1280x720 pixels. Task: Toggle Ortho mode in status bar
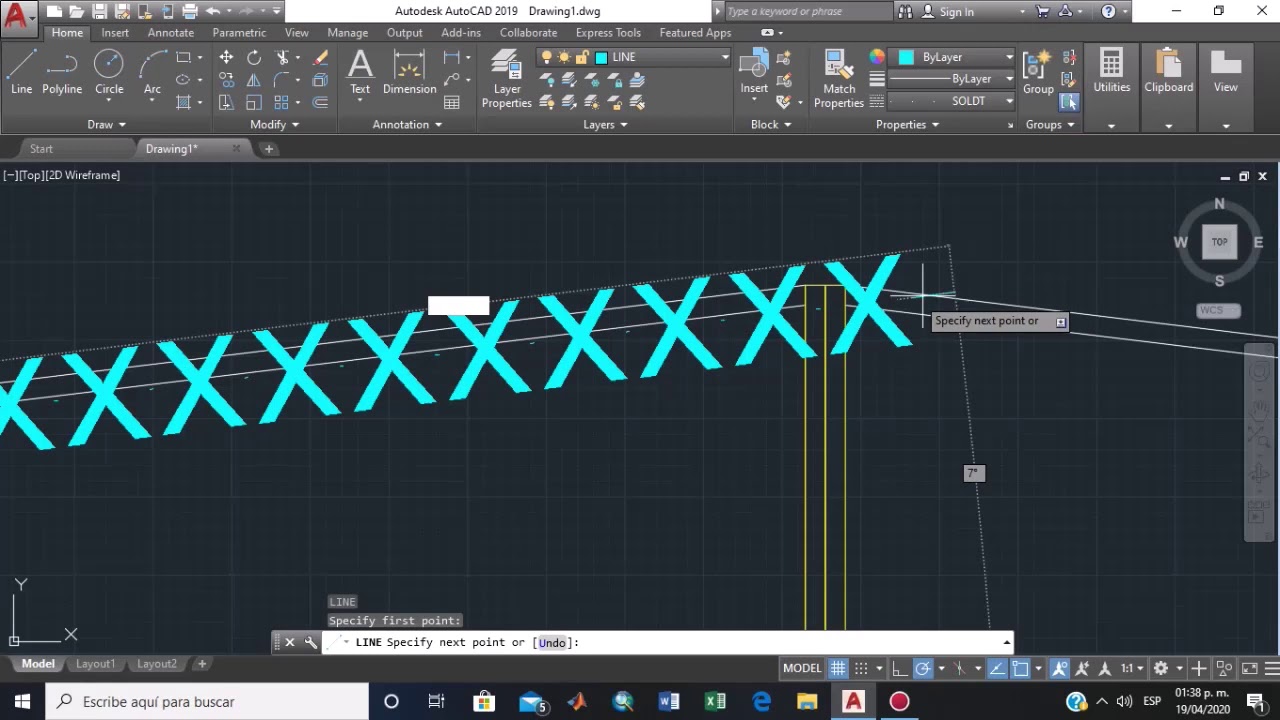coord(900,668)
